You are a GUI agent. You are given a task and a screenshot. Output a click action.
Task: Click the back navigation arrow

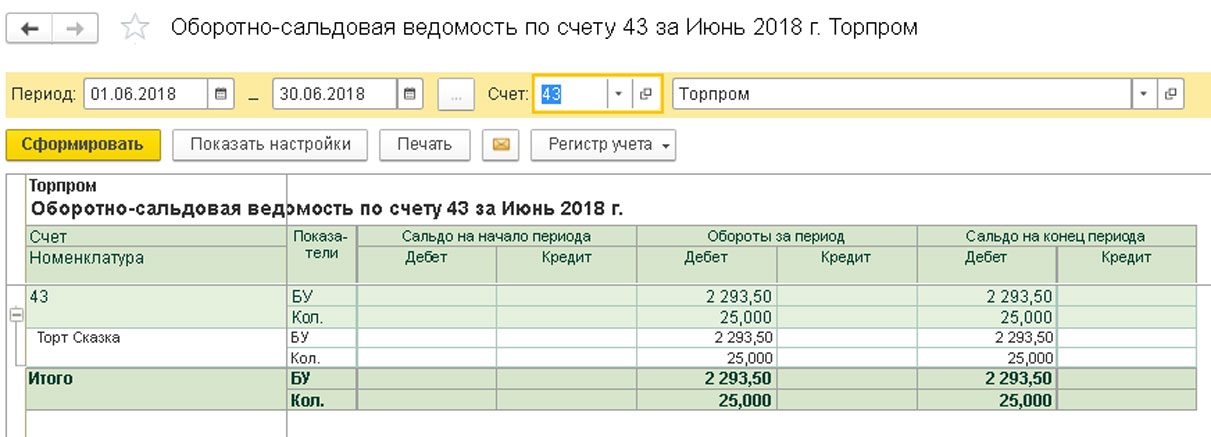30,28
